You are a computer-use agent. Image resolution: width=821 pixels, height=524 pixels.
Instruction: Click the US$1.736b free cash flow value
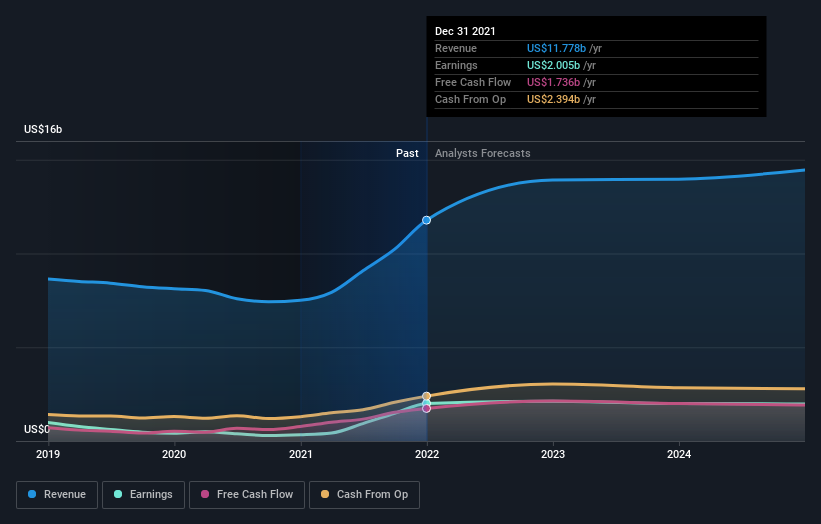(553, 82)
